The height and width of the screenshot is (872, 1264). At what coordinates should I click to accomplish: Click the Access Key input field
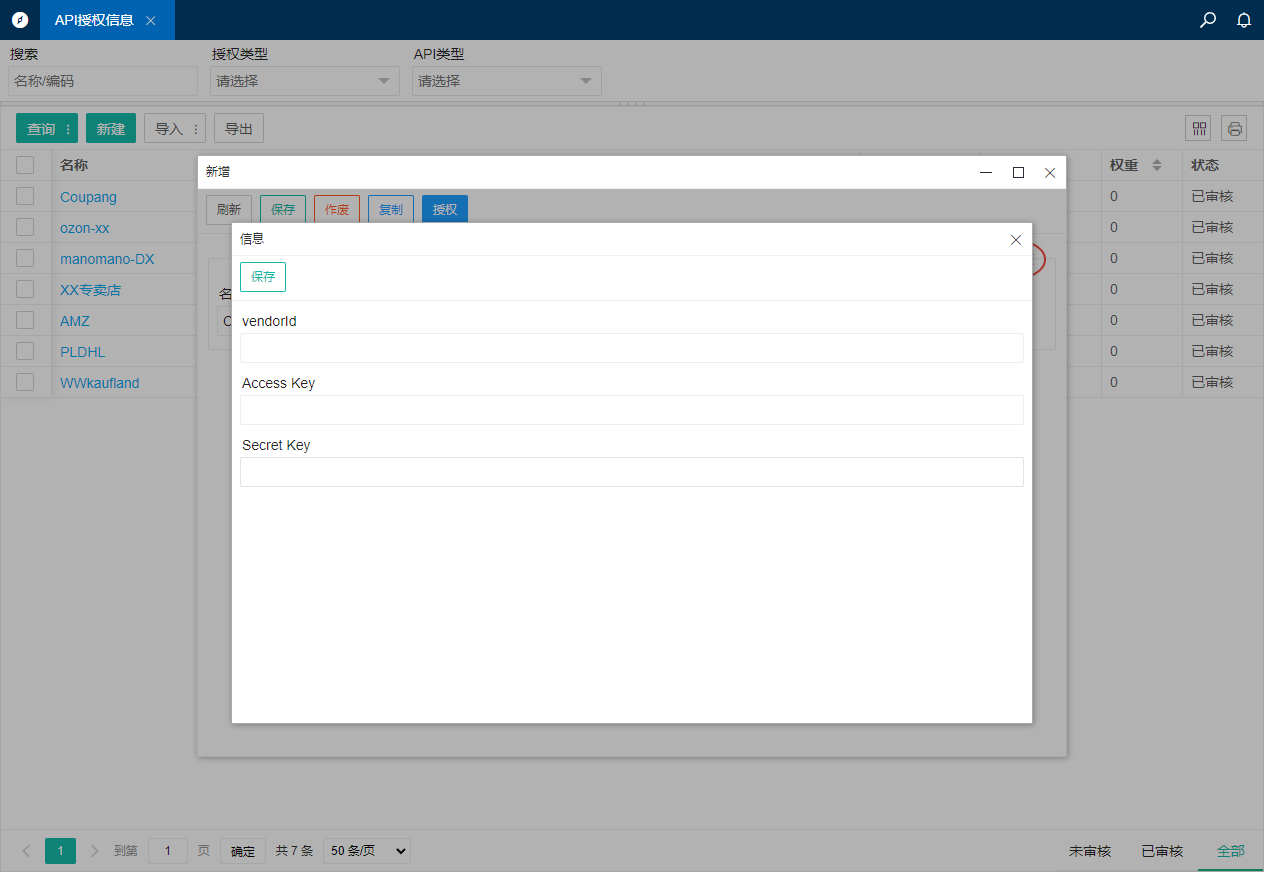click(x=631, y=410)
